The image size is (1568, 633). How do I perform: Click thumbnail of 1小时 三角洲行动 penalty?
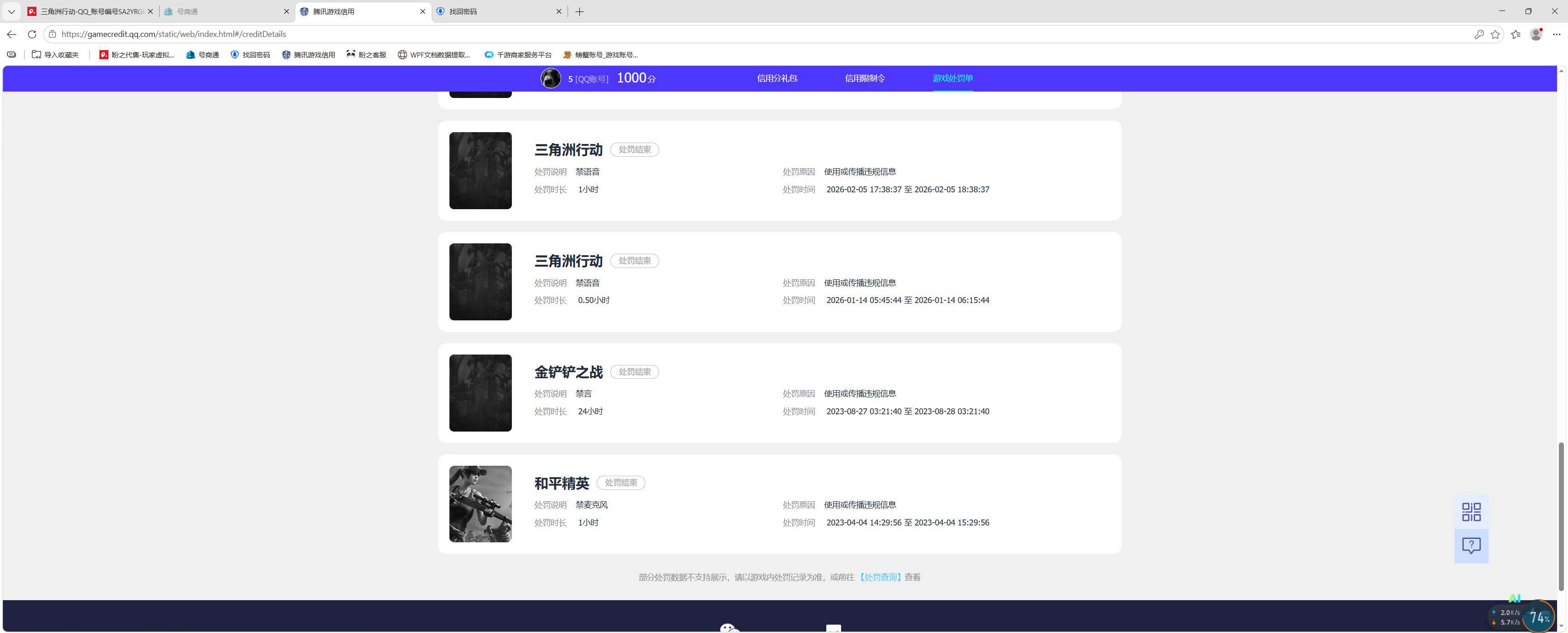[480, 170]
